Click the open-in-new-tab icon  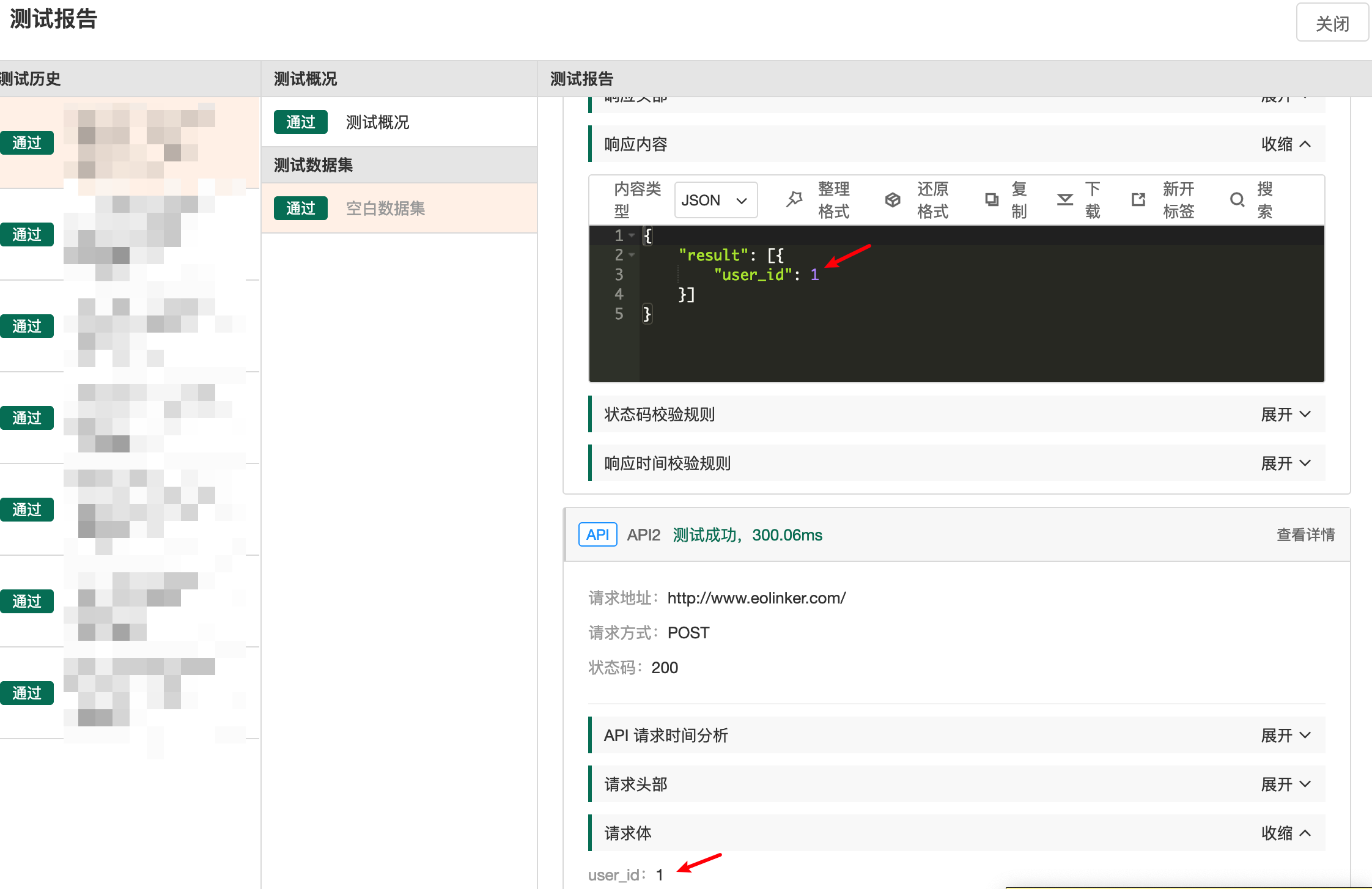pyautogui.click(x=1138, y=199)
